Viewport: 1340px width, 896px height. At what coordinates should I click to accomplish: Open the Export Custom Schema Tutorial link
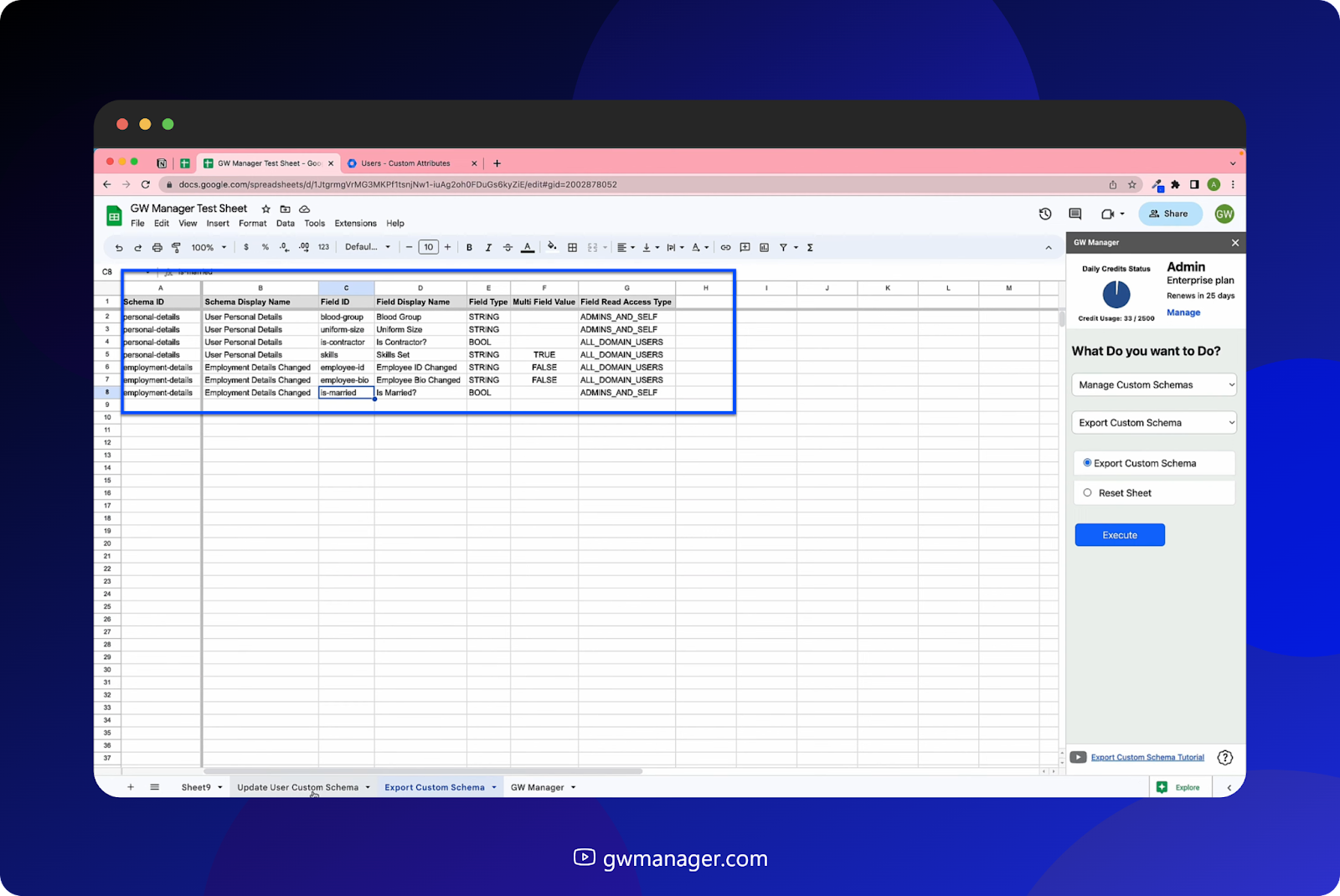[x=1147, y=758]
